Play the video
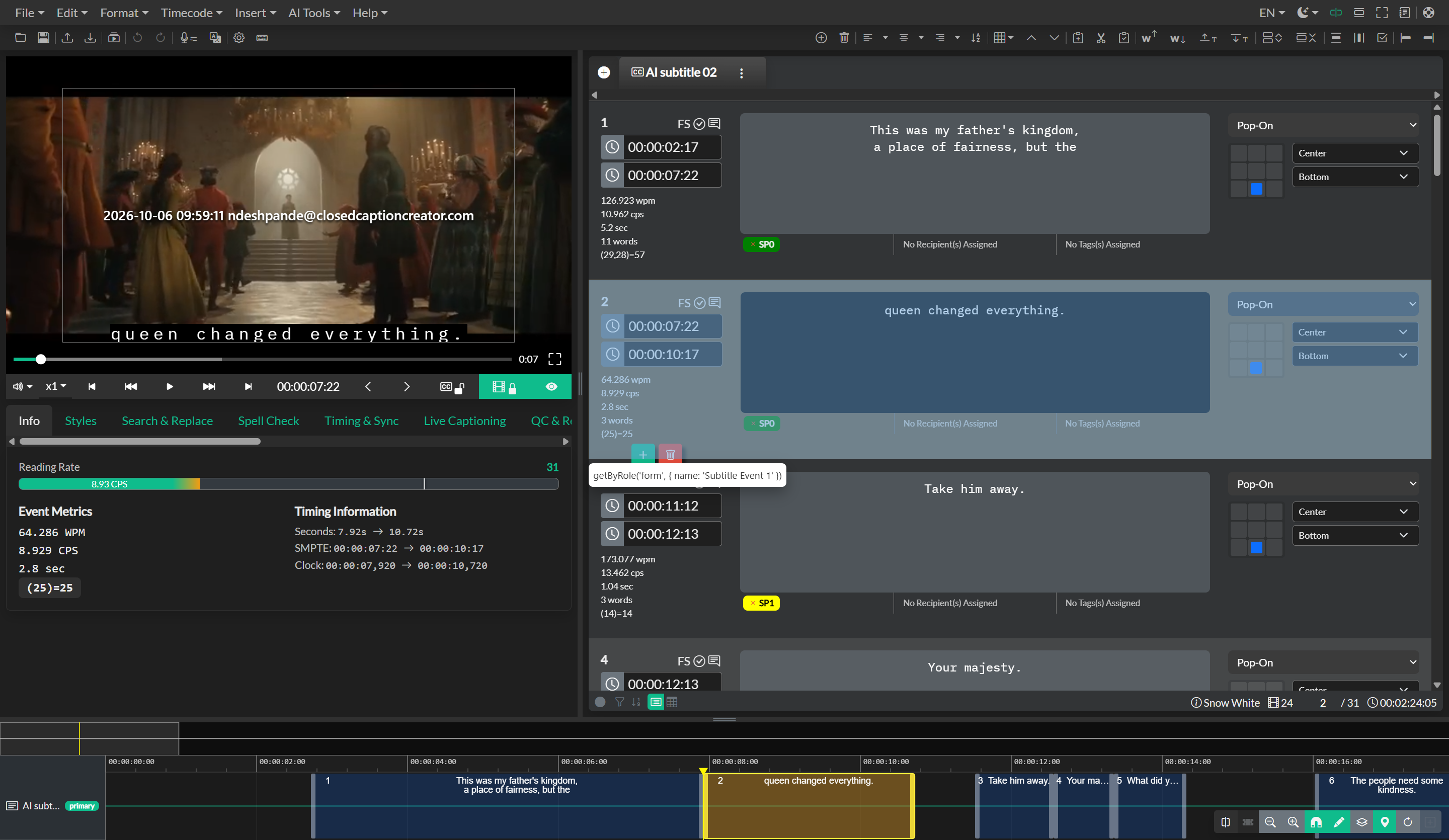Screen dimensions: 1449x840 click(x=170, y=386)
